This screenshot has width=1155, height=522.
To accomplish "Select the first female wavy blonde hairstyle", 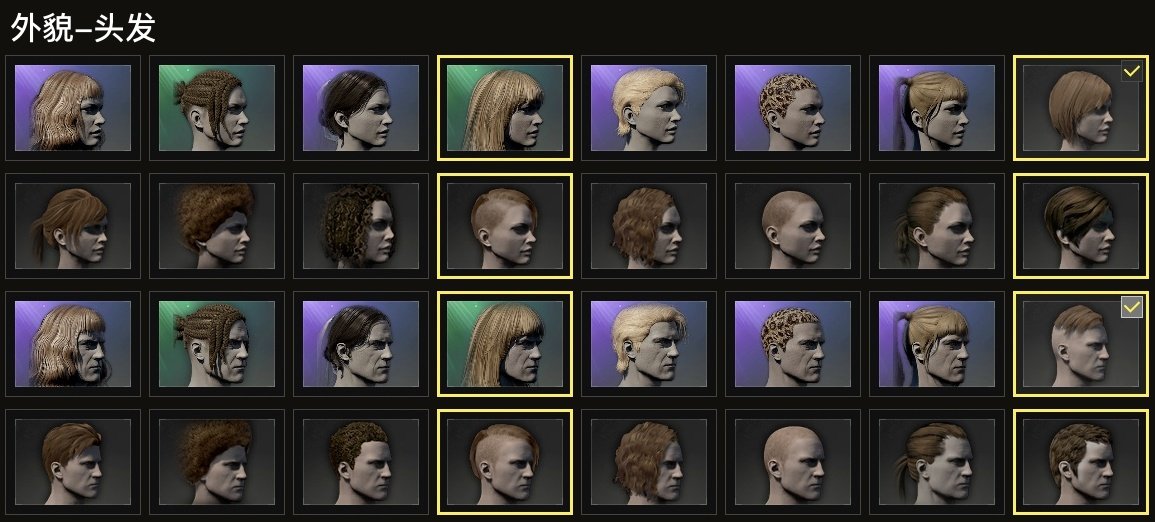I will coord(73,107).
